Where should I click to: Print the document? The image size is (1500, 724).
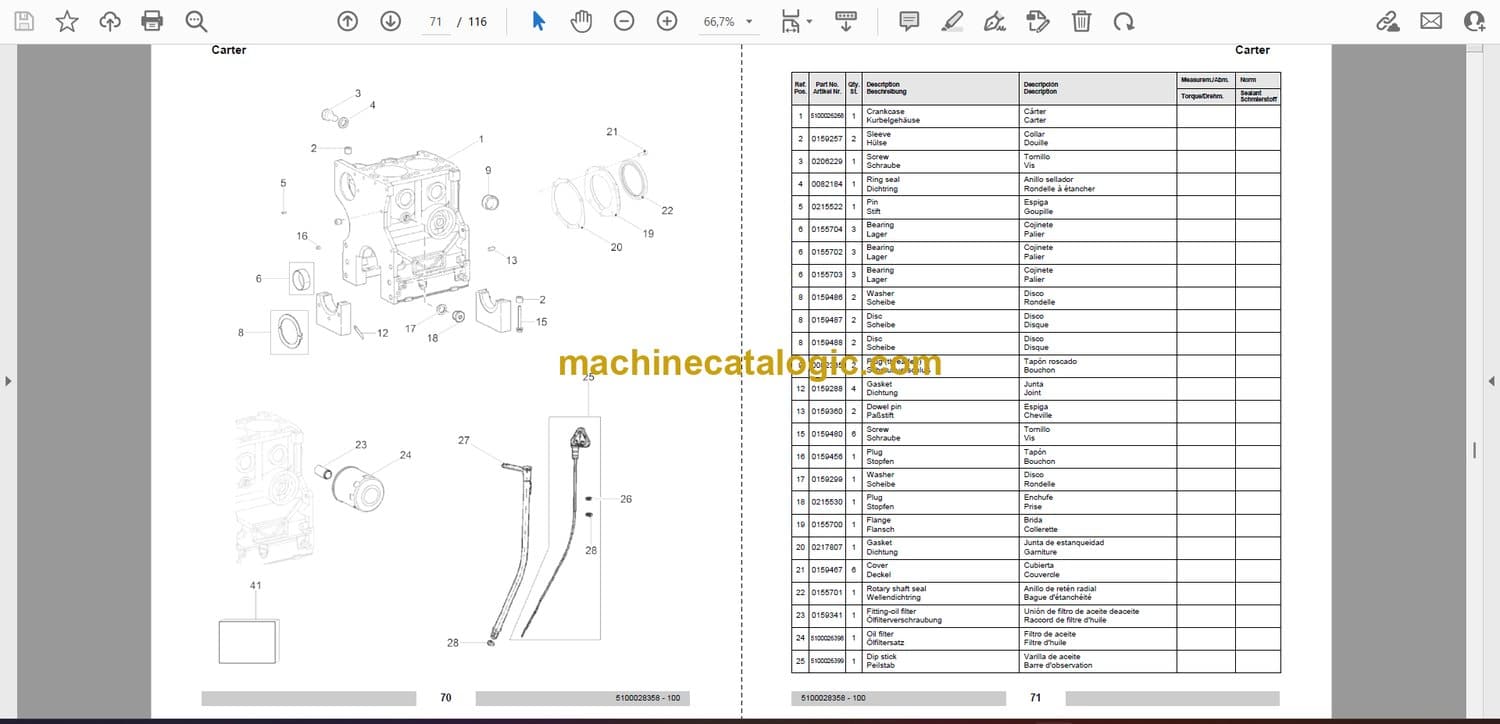point(152,21)
